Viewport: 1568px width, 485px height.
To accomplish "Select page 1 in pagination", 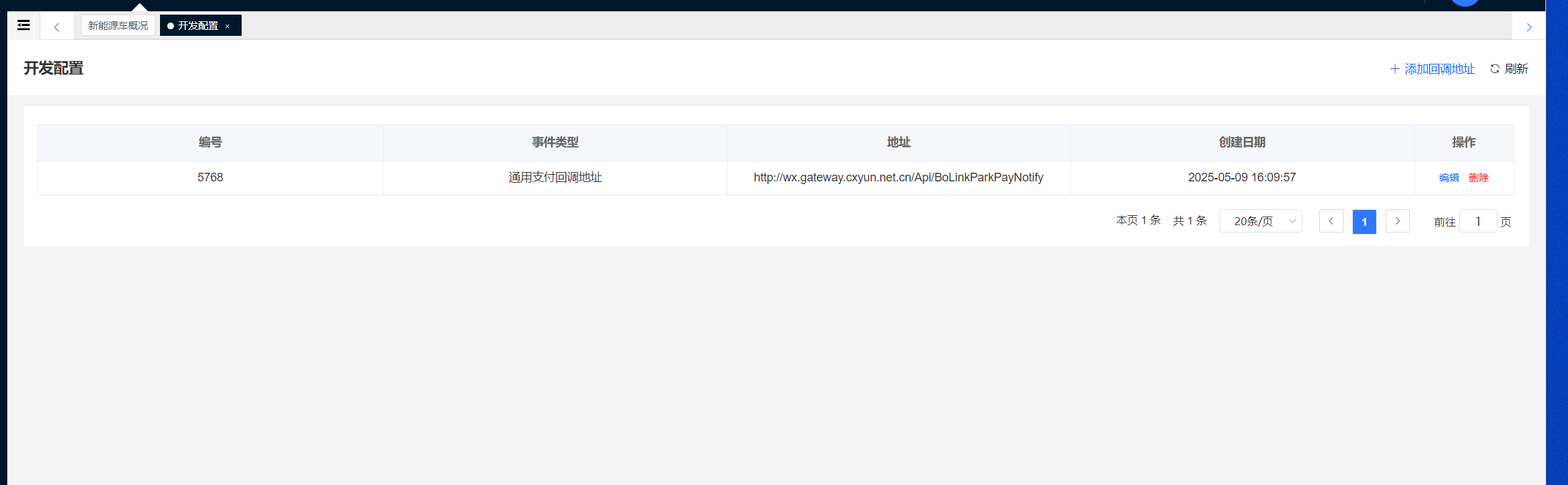I will (1364, 222).
